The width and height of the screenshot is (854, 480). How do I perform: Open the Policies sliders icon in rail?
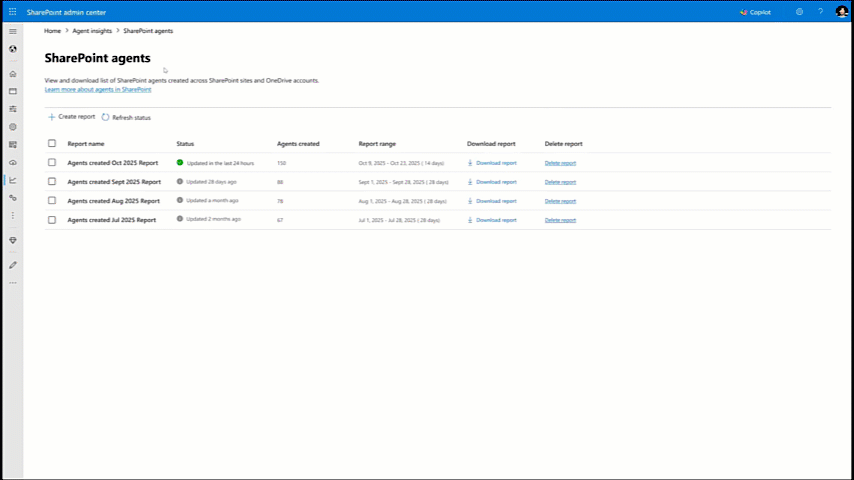13,109
